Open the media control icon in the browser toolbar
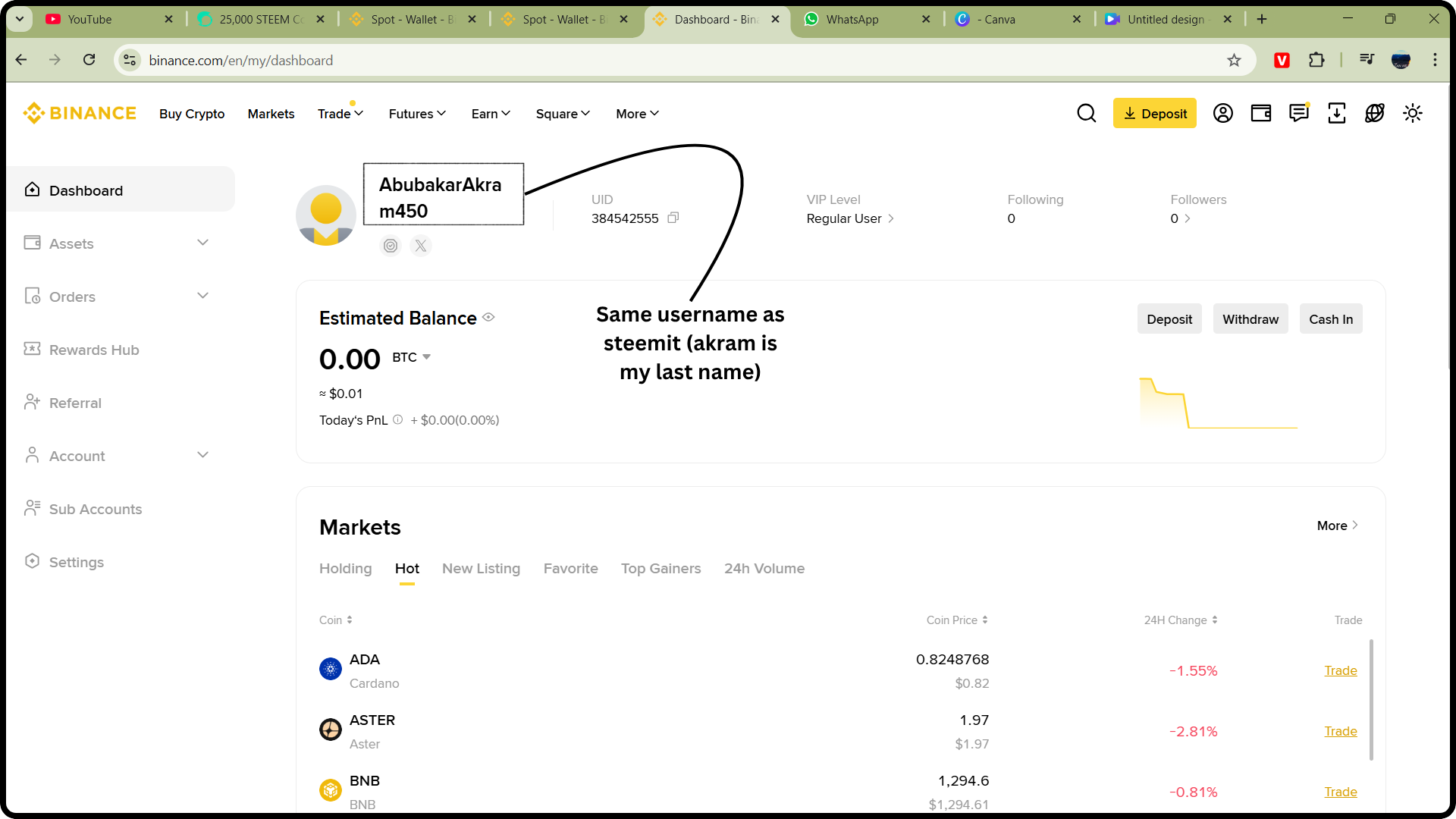Viewport: 1456px width, 819px height. pyautogui.click(x=1367, y=59)
